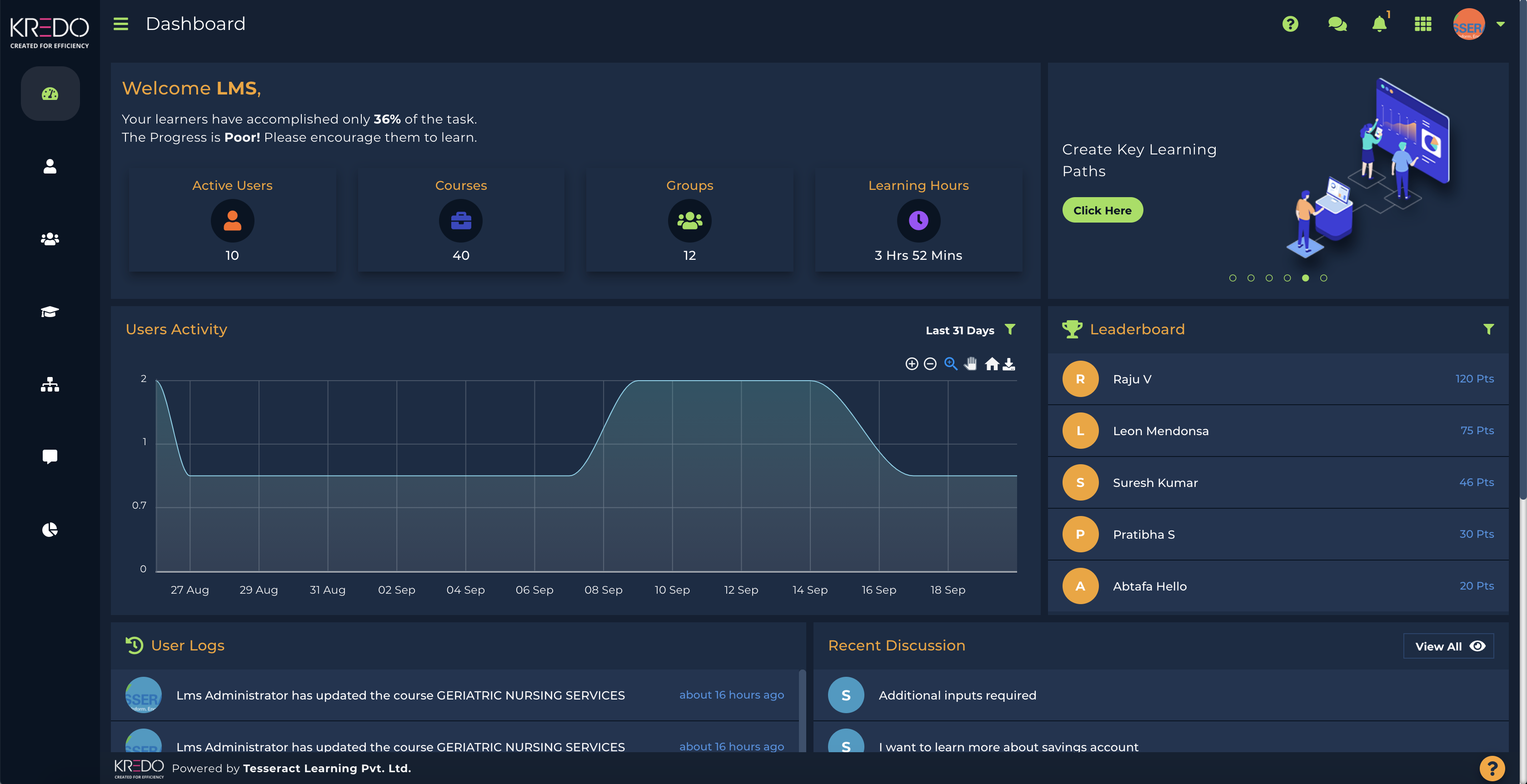Click the Click Here button for Key Learning Paths

1102,210
